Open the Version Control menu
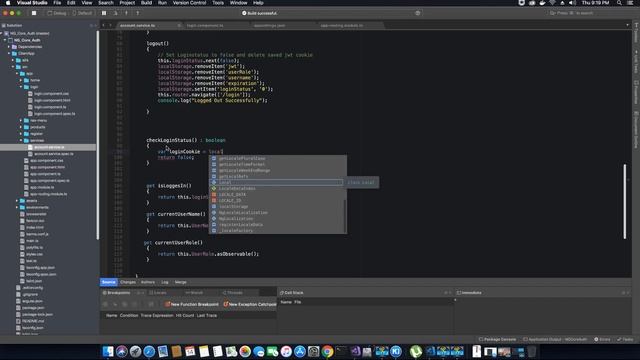640x360 pixels. tap(189, 3)
